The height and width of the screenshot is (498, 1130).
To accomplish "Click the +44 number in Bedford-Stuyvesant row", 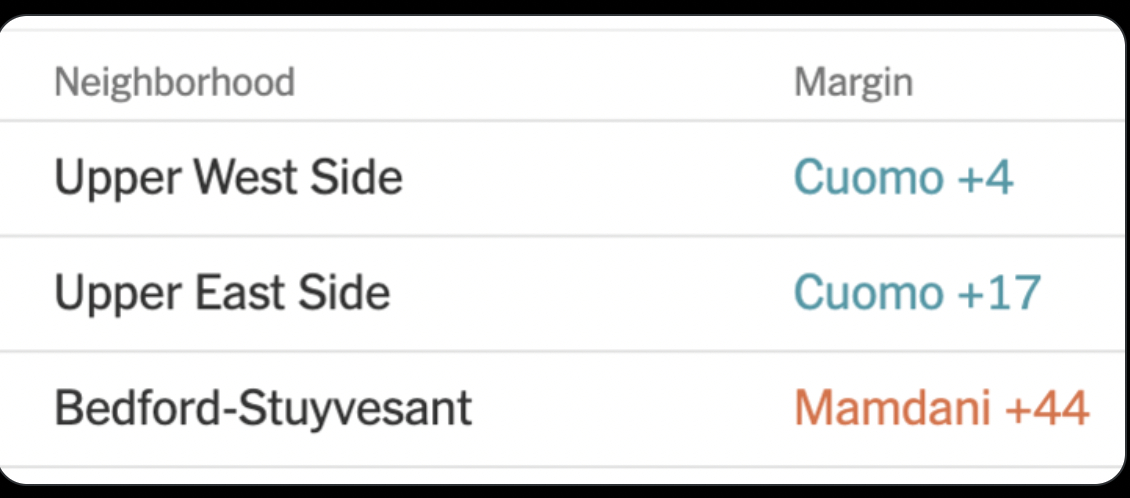I will pyautogui.click(x=1046, y=409).
